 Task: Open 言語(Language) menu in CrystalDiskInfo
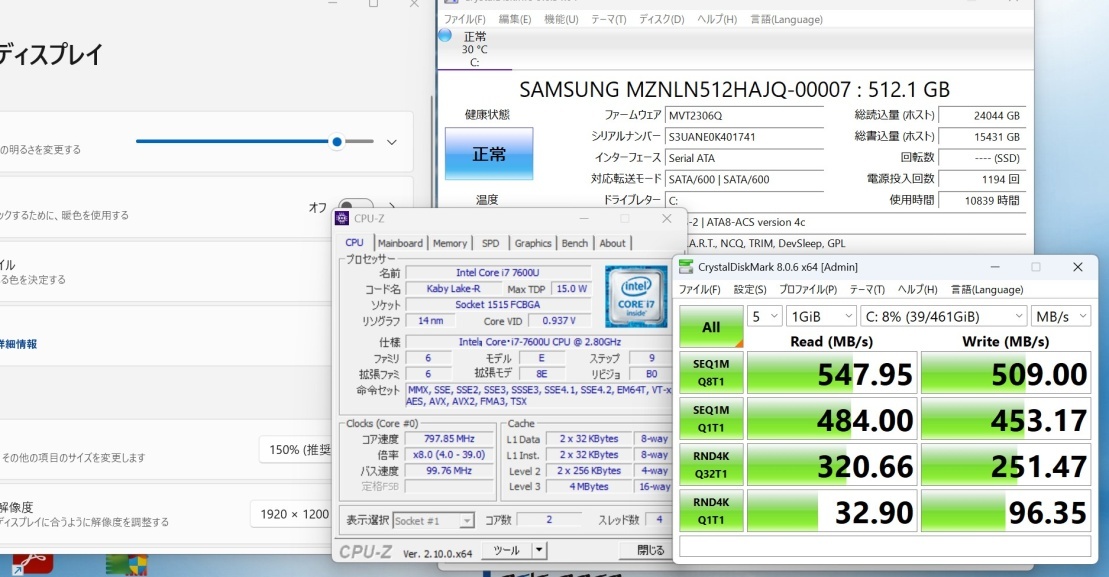(x=786, y=19)
